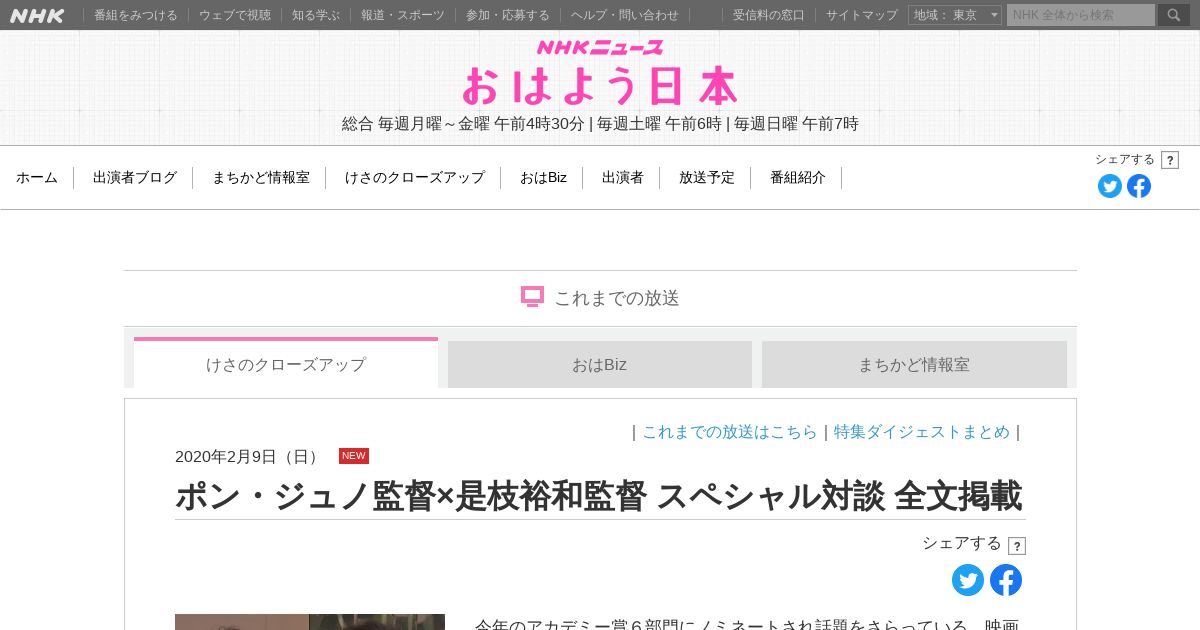Open 知る学ぶ in top bar

tap(316, 15)
